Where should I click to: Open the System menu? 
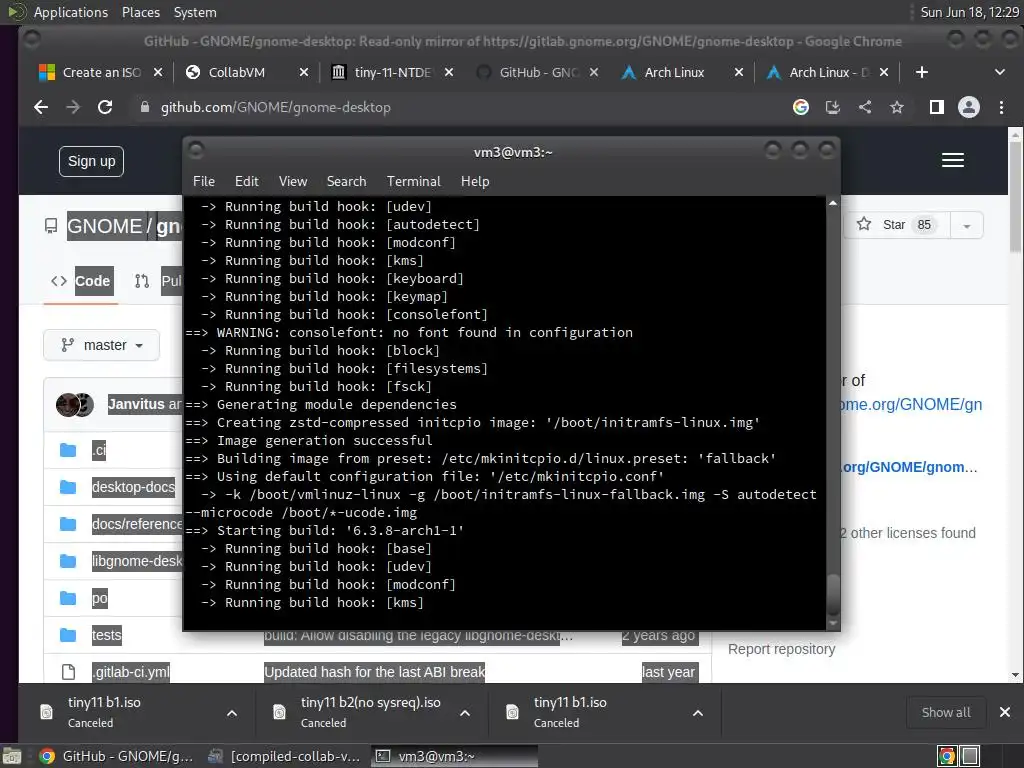pos(195,12)
